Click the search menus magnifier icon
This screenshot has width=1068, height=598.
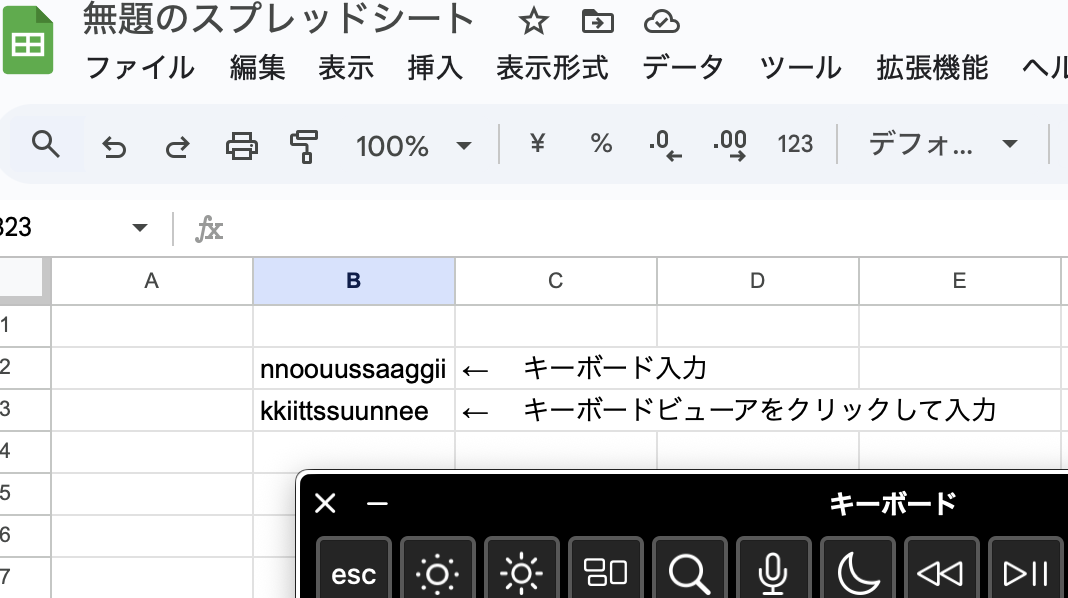point(45,145)
